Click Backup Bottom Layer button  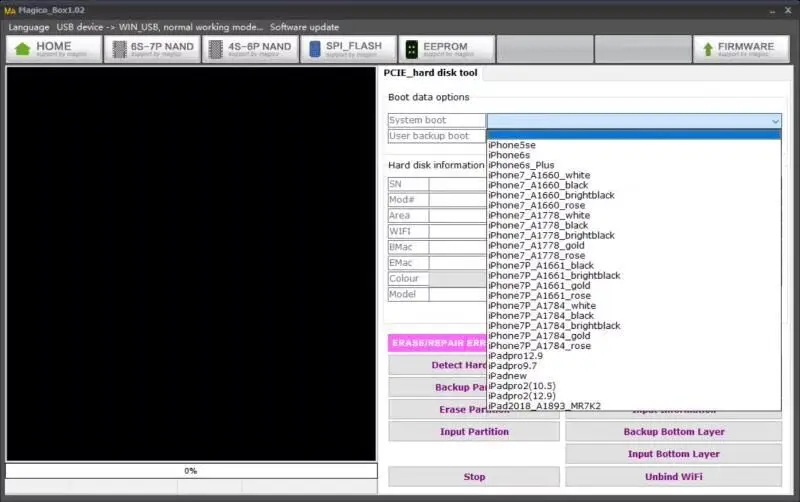pos(673,432)
